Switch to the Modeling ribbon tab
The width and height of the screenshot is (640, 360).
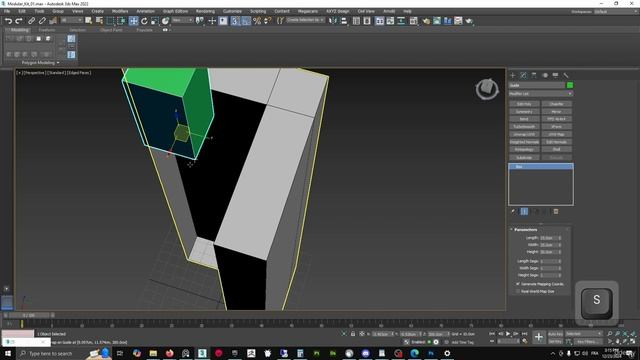(x=19, y=30)
